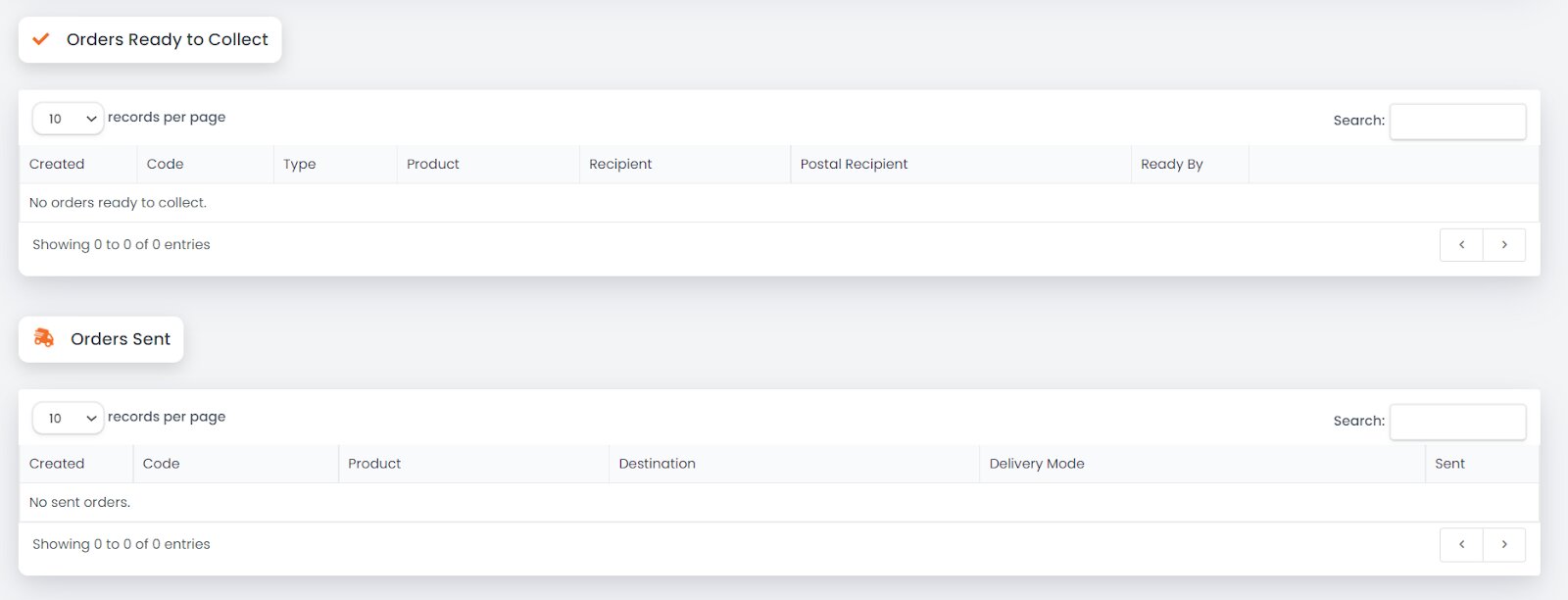Sort by the Ready By column
Image resolution: width=1568 pixels, height=600 pixels.
(1171, 165)
